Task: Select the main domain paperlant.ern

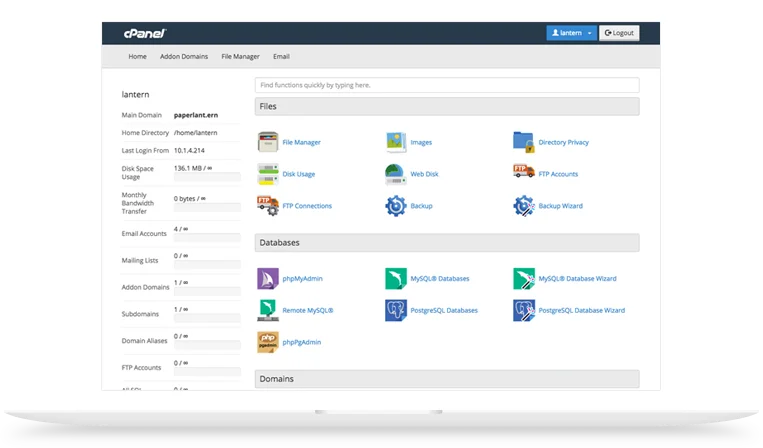Action: tap(196, 115)
